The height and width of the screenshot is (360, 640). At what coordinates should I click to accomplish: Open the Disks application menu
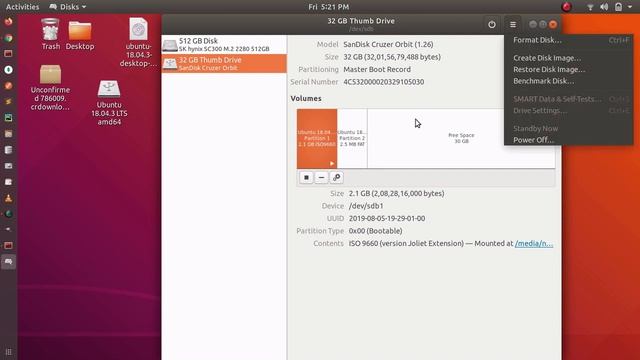coord(68,7)
